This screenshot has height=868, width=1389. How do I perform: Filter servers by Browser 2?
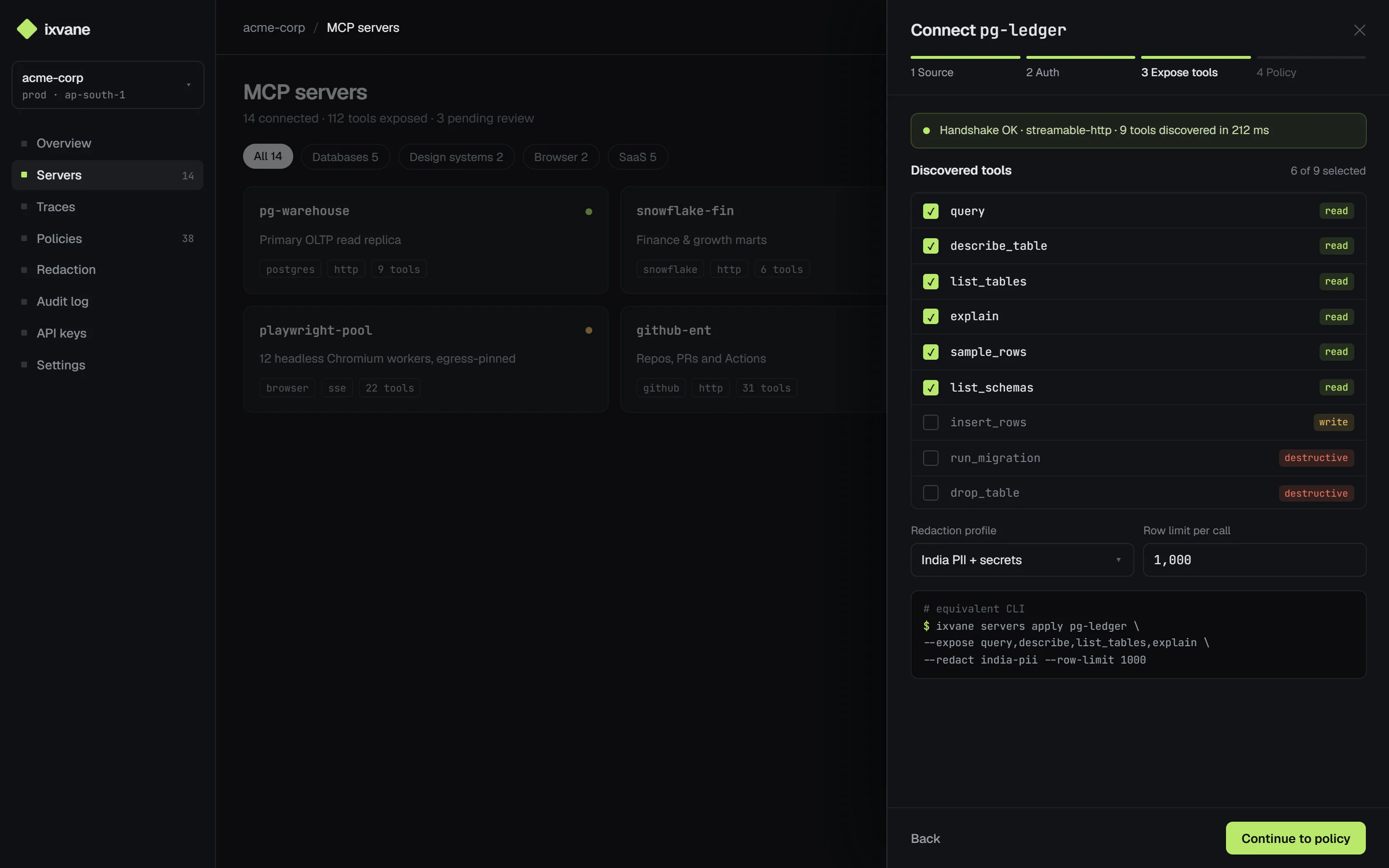(x=561, y=157)
